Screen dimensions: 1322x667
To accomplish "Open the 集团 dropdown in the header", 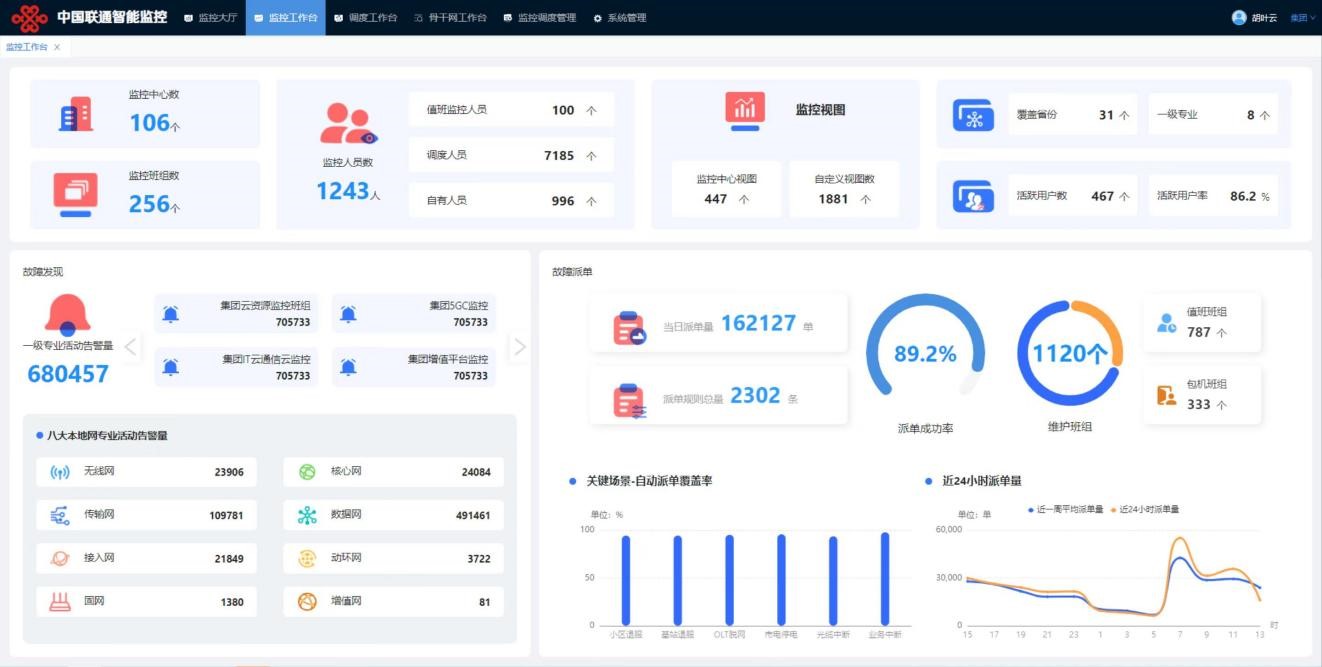I will pos(1302,18).
